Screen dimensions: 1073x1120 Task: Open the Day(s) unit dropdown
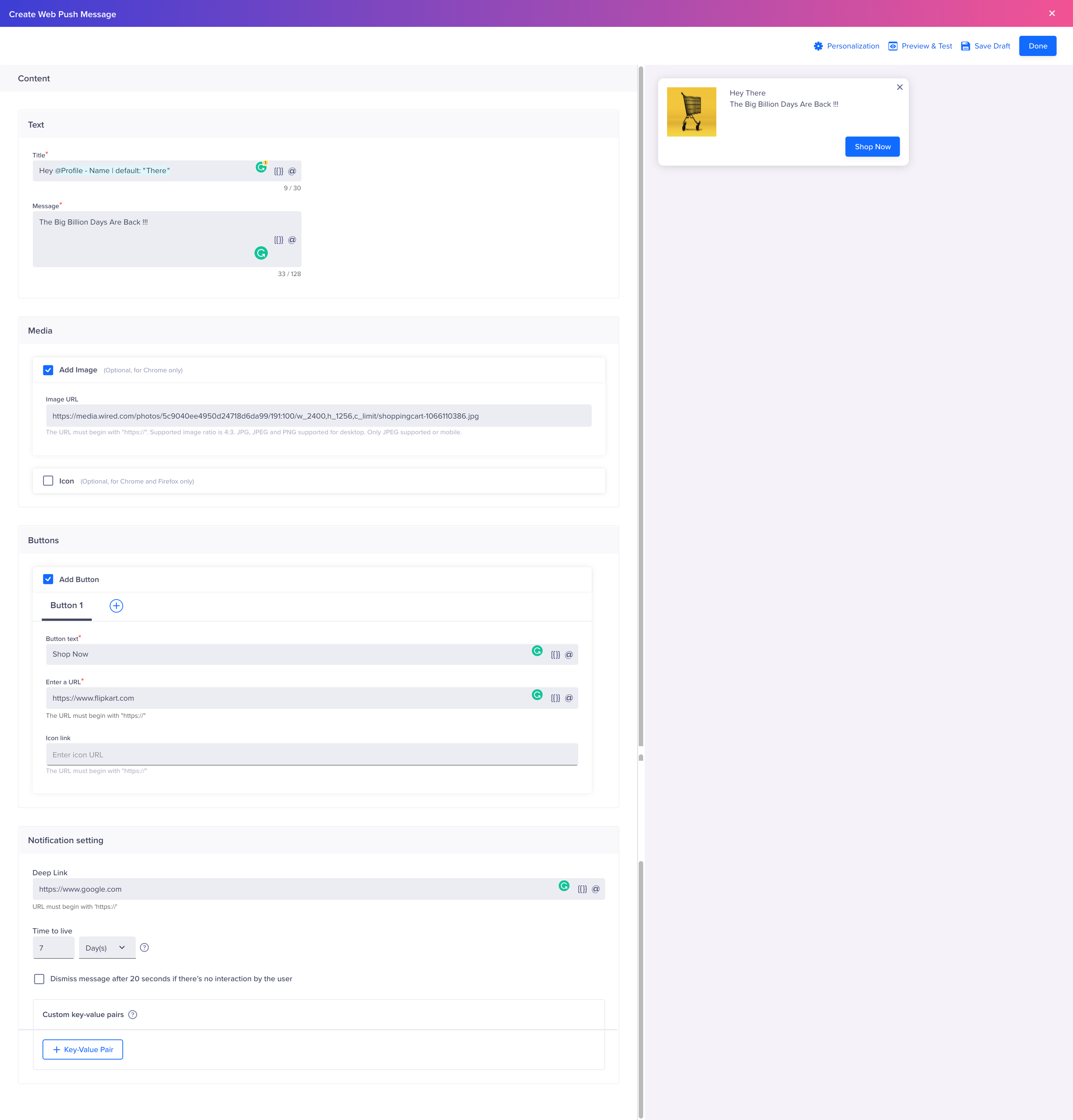tap(107, 947)
